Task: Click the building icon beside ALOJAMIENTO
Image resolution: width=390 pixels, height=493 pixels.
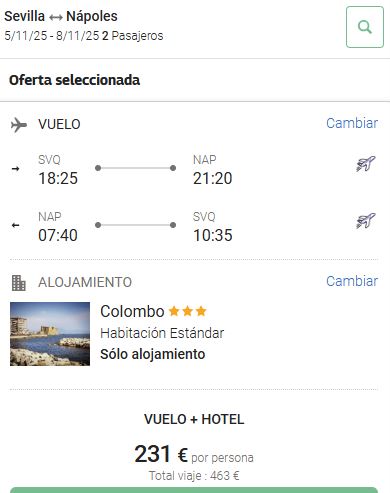Action: point(19,283)
